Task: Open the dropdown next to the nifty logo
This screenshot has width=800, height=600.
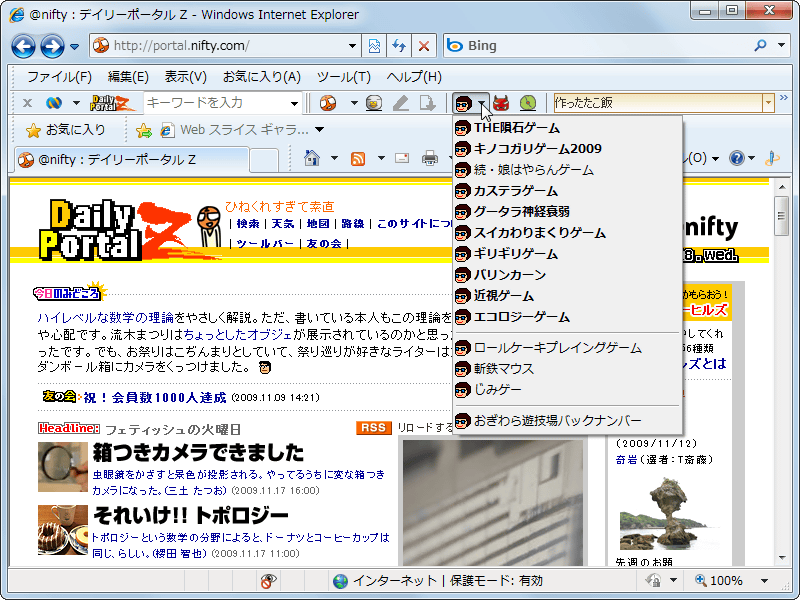Action: (x=76, y=103)
